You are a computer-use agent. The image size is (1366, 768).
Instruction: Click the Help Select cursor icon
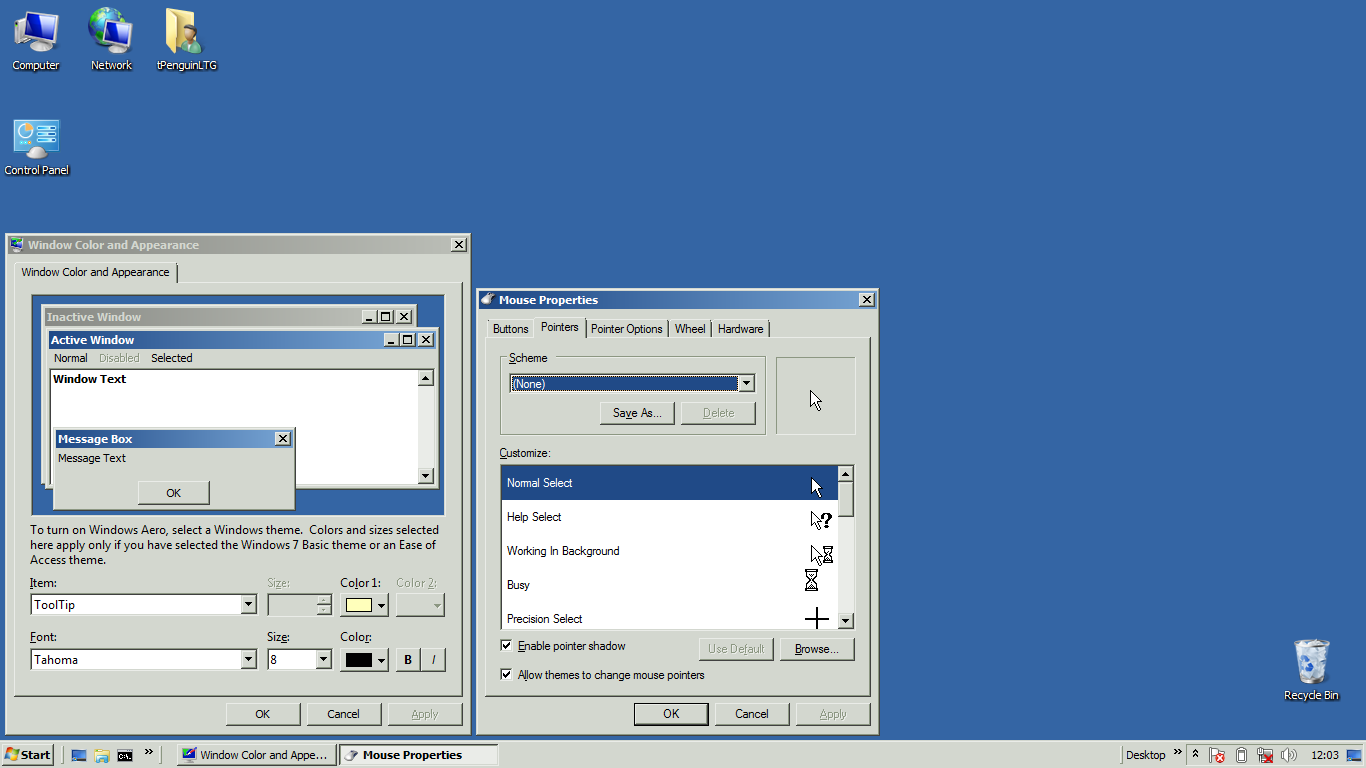(x=820, y=519)
